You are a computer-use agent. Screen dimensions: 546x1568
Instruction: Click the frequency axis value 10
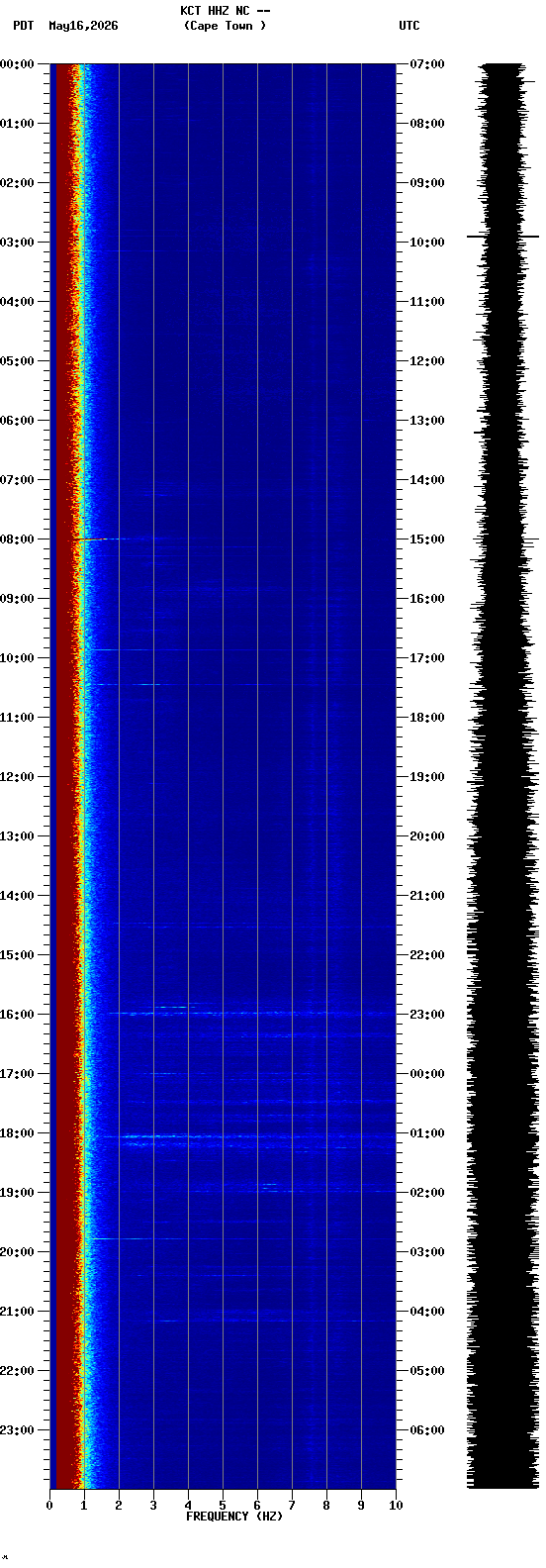[x=396, y=1506]
